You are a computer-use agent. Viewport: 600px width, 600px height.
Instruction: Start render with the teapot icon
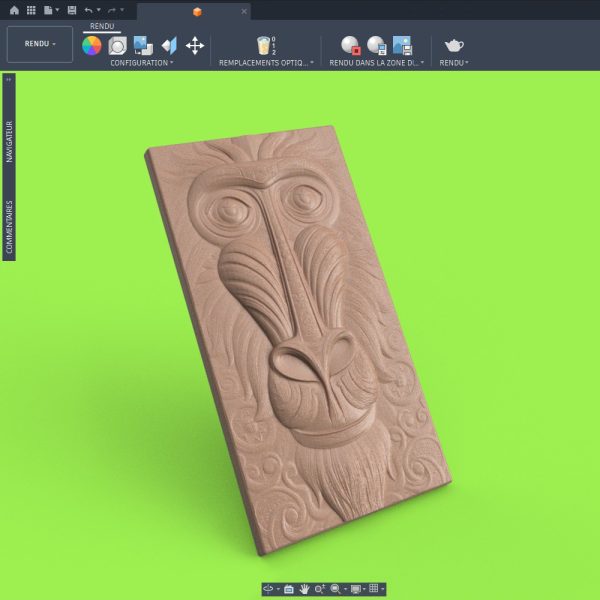pos(454,46)
